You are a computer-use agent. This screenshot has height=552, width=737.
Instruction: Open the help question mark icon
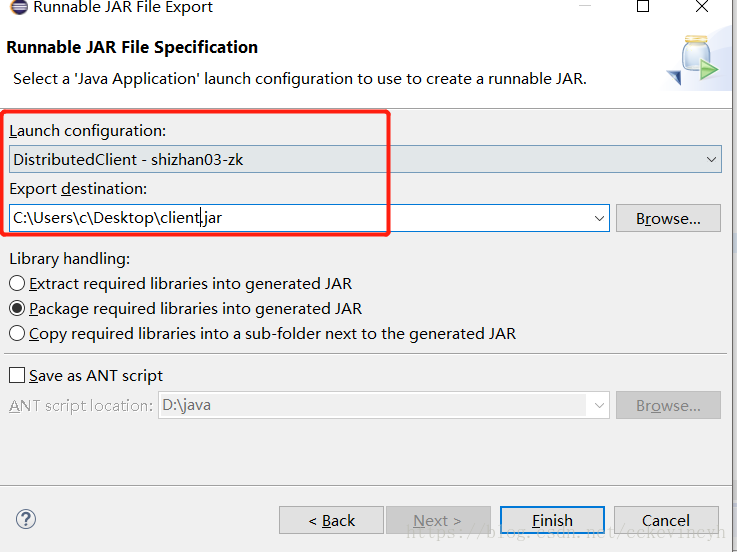point(26,520)
